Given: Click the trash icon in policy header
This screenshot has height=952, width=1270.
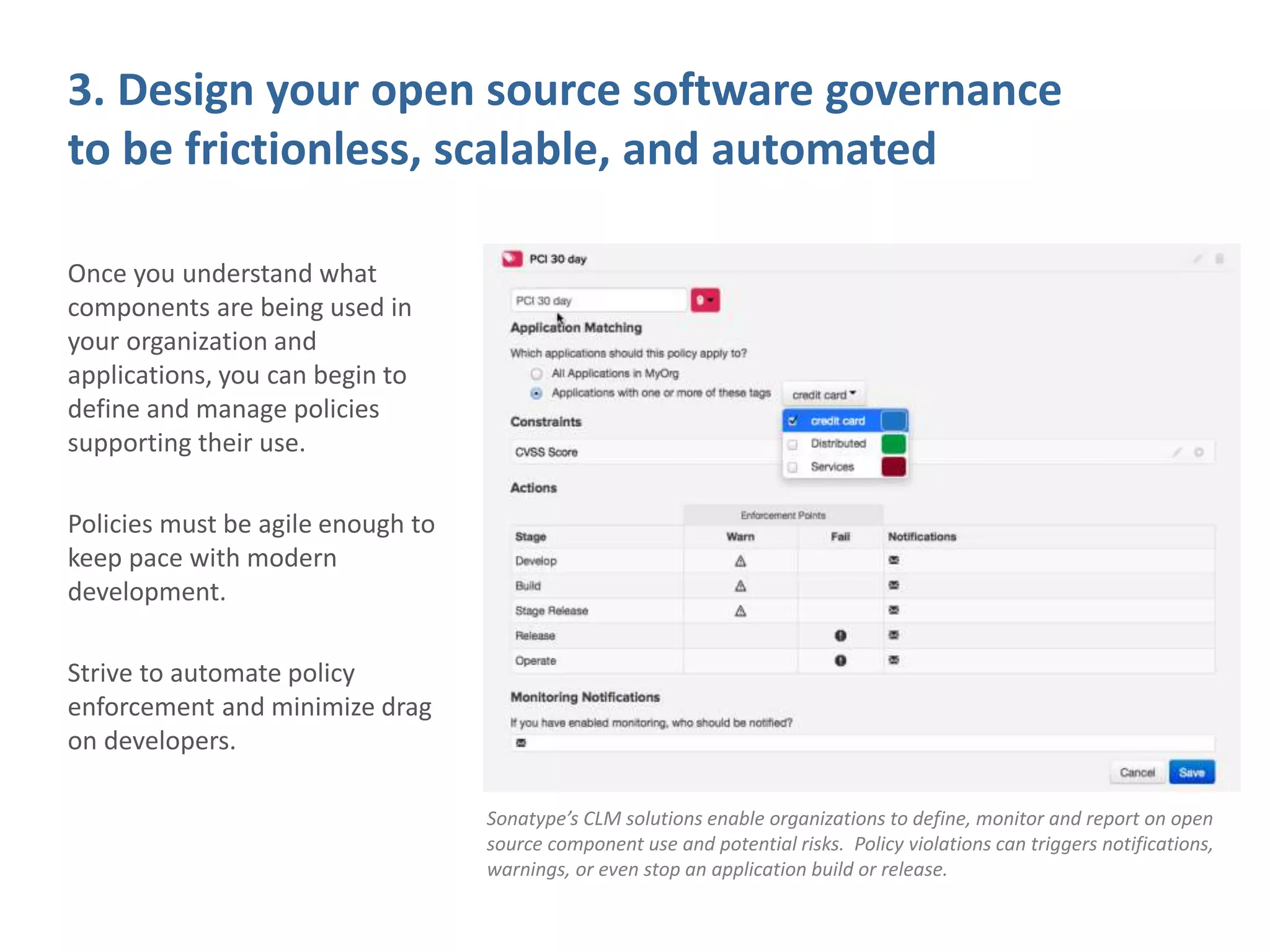Looking at the screenshot, I should 1219,259.
